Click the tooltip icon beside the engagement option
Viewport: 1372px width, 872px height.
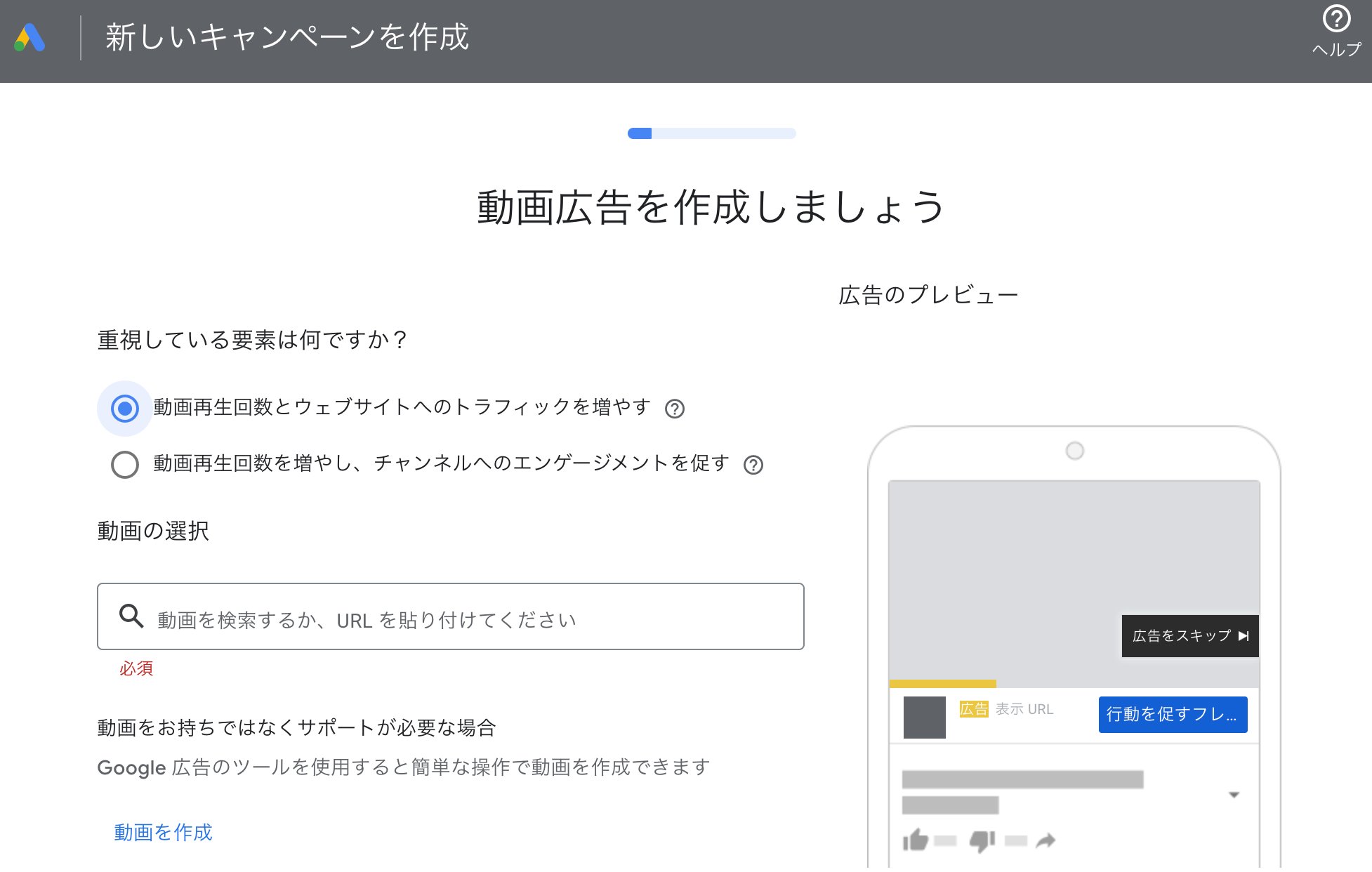point(753,465)
